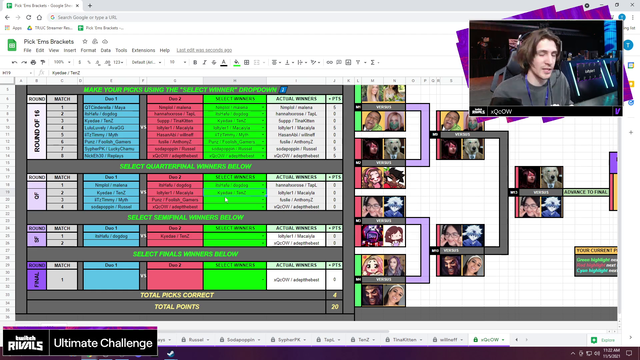Star the Pick 'Ems Brackets document
This screenshot has height=360, width=640.
click(85, 42)
